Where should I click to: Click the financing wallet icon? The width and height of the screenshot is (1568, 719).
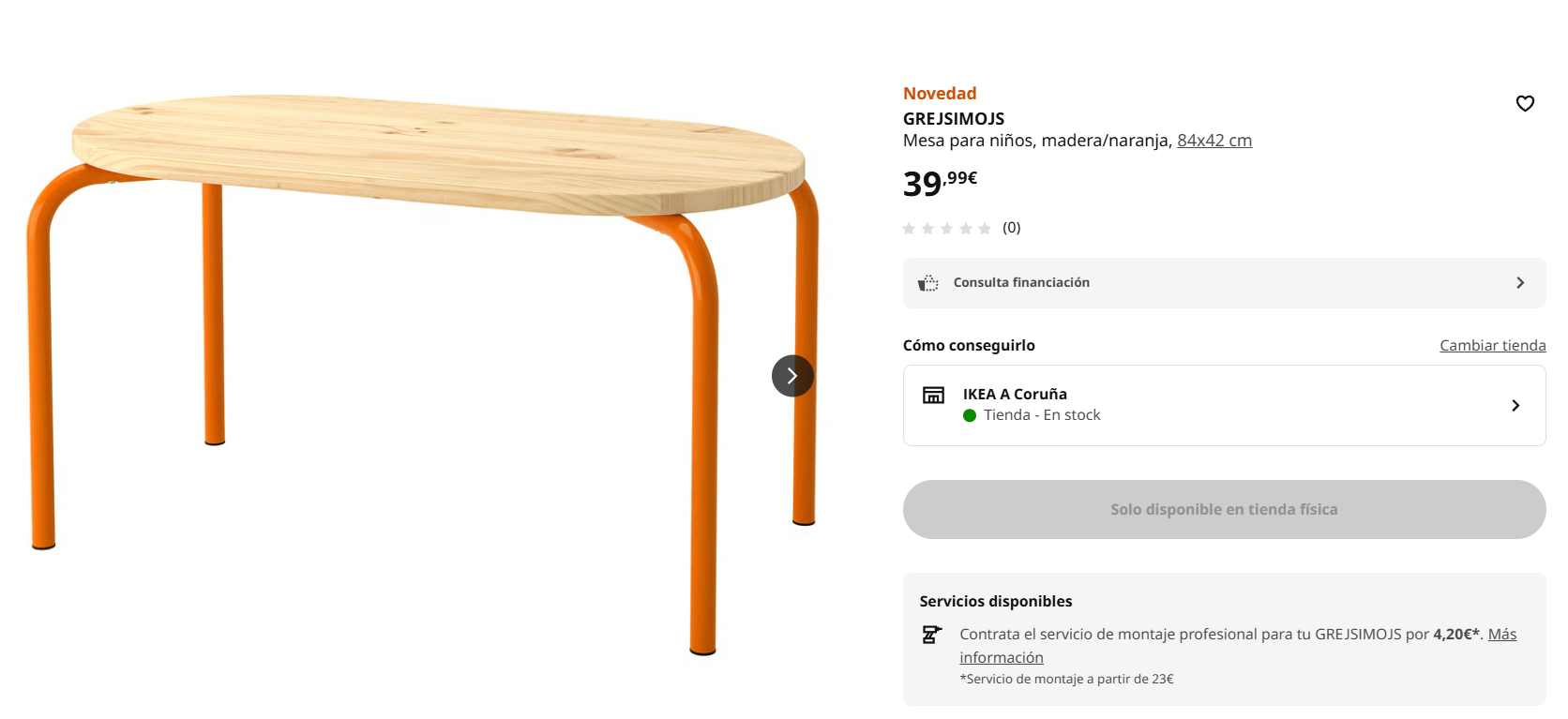click(928, 283)
